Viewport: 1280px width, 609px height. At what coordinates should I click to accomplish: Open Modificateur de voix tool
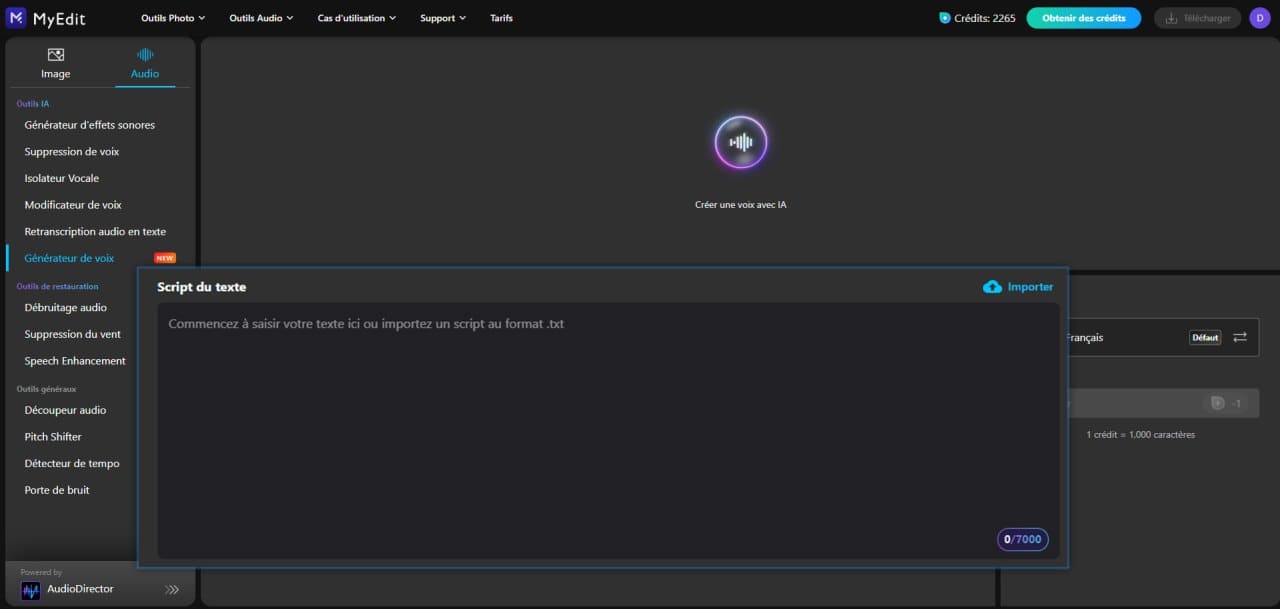click(x=73, y=205)
